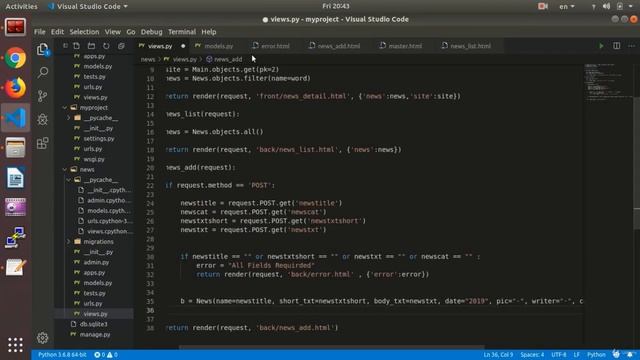Image resolution: width=640 pixels, height=360 pixels.
Task: Open the View menu
Action: [x=112, y=32]
